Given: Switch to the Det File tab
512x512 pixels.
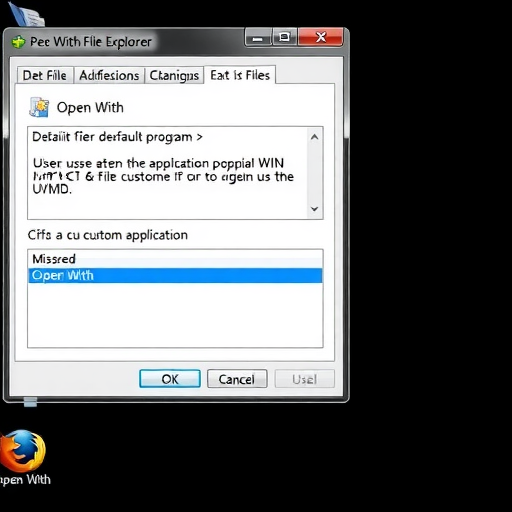Looking at the screenshot, I should [45, 75].
